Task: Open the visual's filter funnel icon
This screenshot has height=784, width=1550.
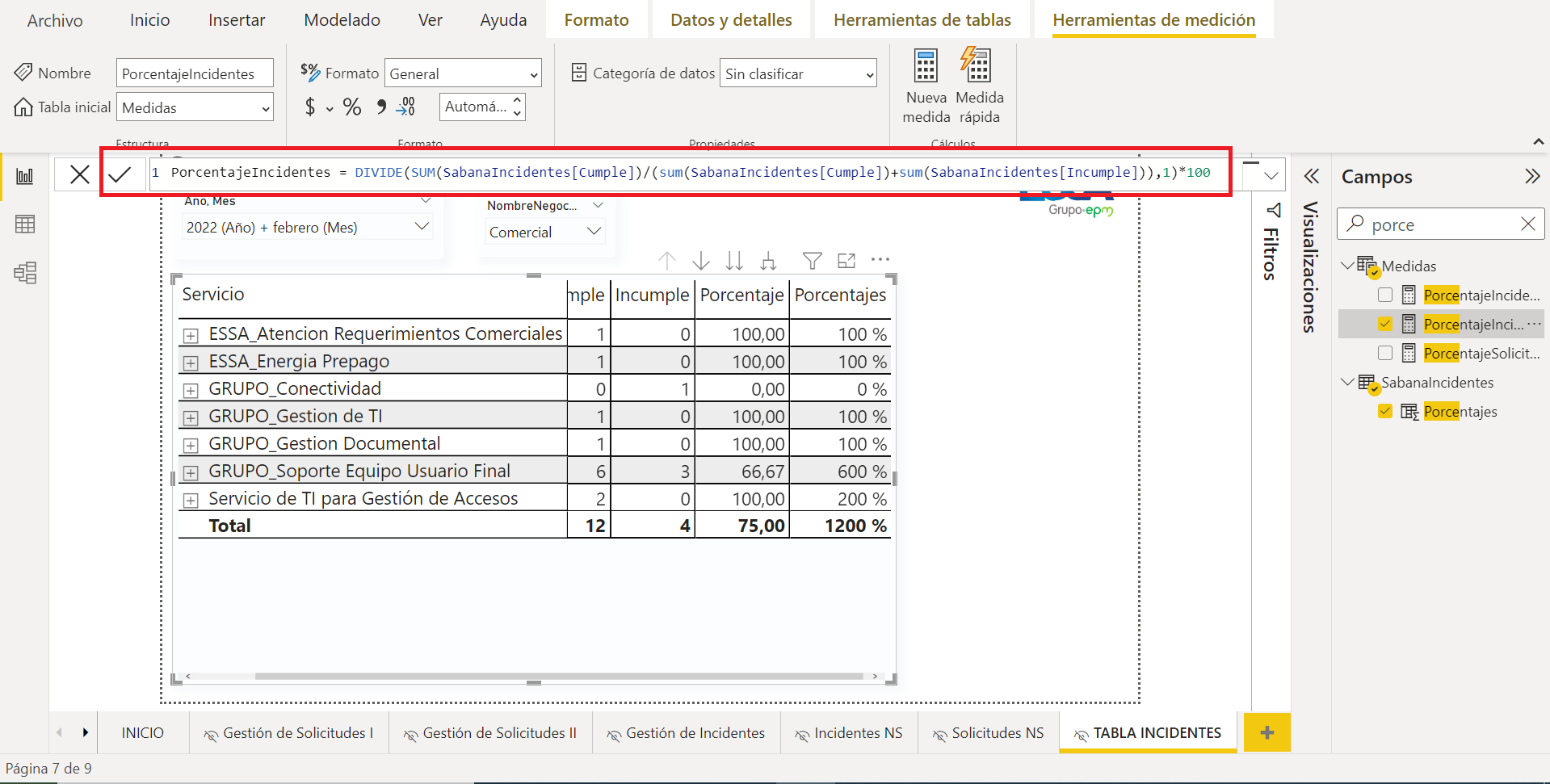Action: (813, 261)
